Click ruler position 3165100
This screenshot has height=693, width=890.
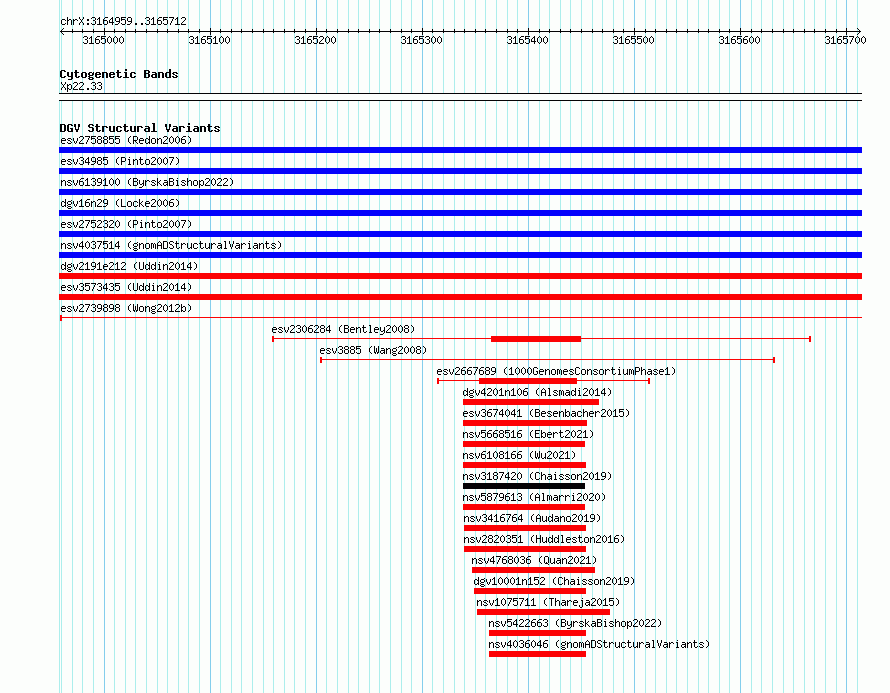209,40
